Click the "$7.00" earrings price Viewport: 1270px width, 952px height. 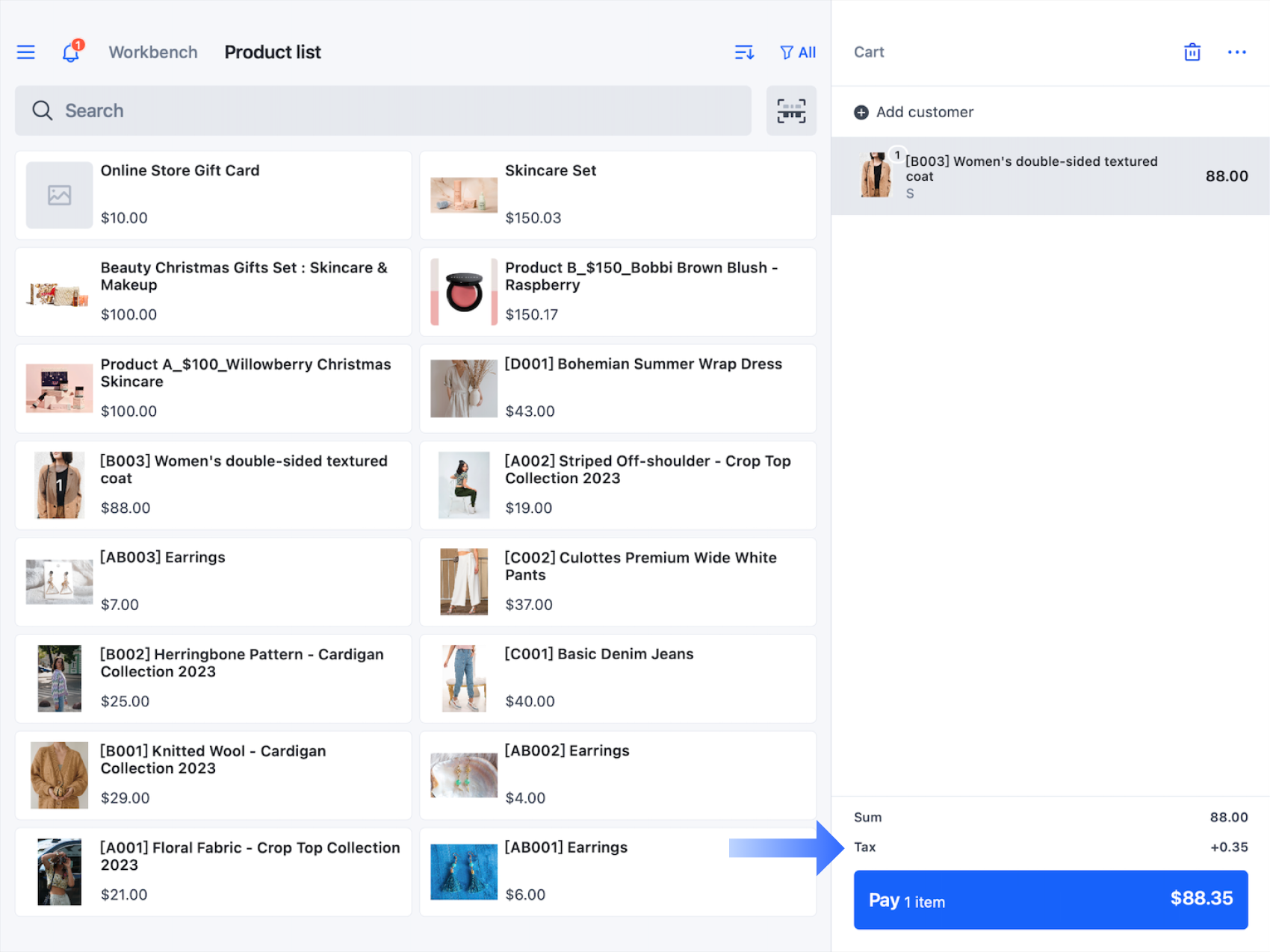click(120, 605)
